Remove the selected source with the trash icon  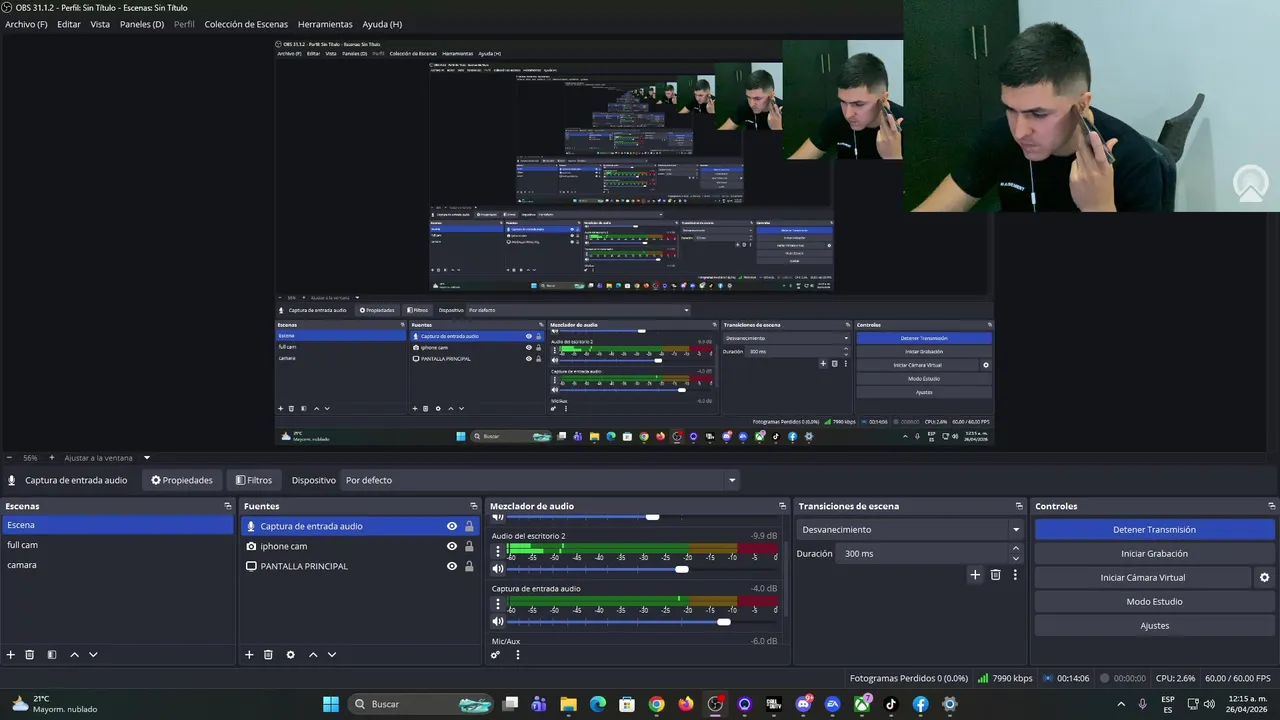click(x=268, y=655)
